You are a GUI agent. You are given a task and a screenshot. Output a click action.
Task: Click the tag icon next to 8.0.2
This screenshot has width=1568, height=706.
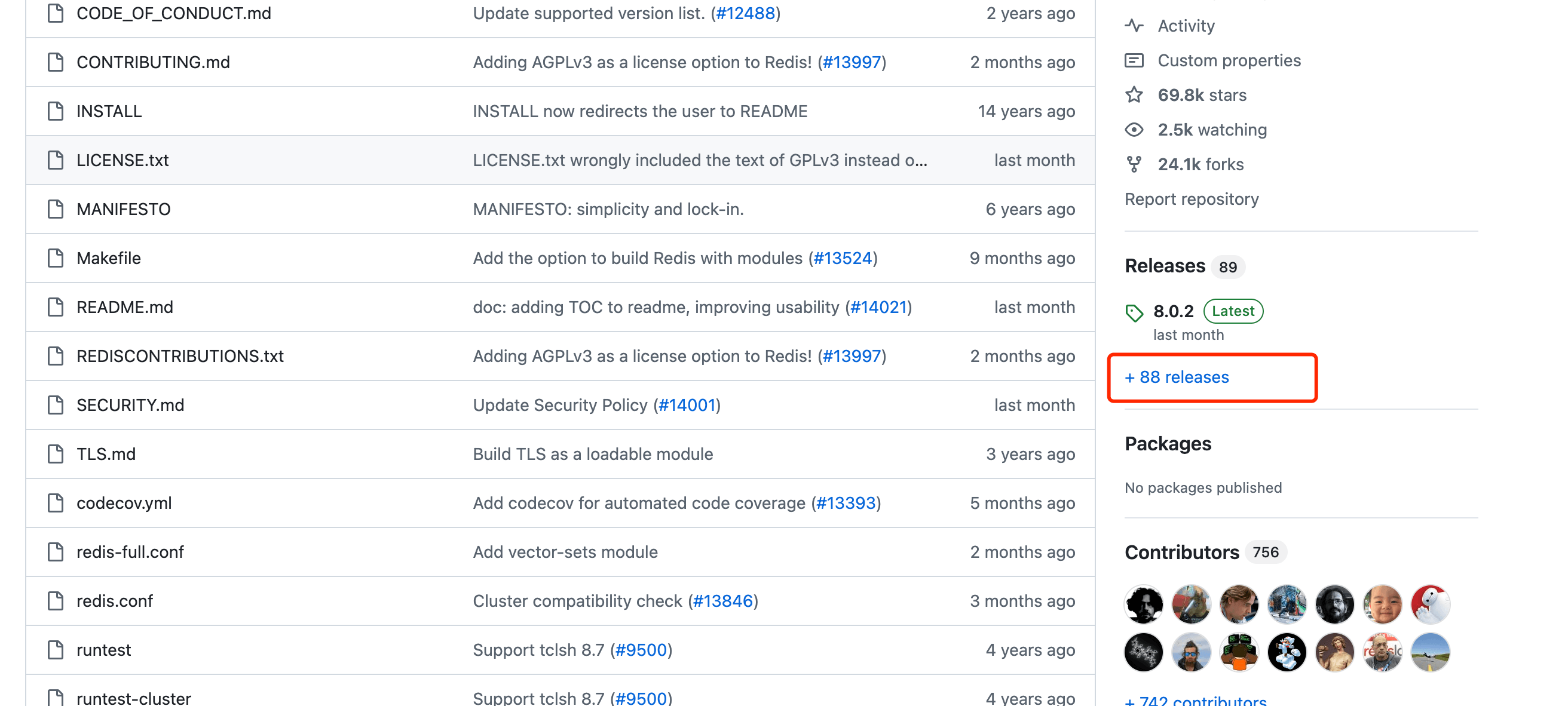tap(1134, 313)
